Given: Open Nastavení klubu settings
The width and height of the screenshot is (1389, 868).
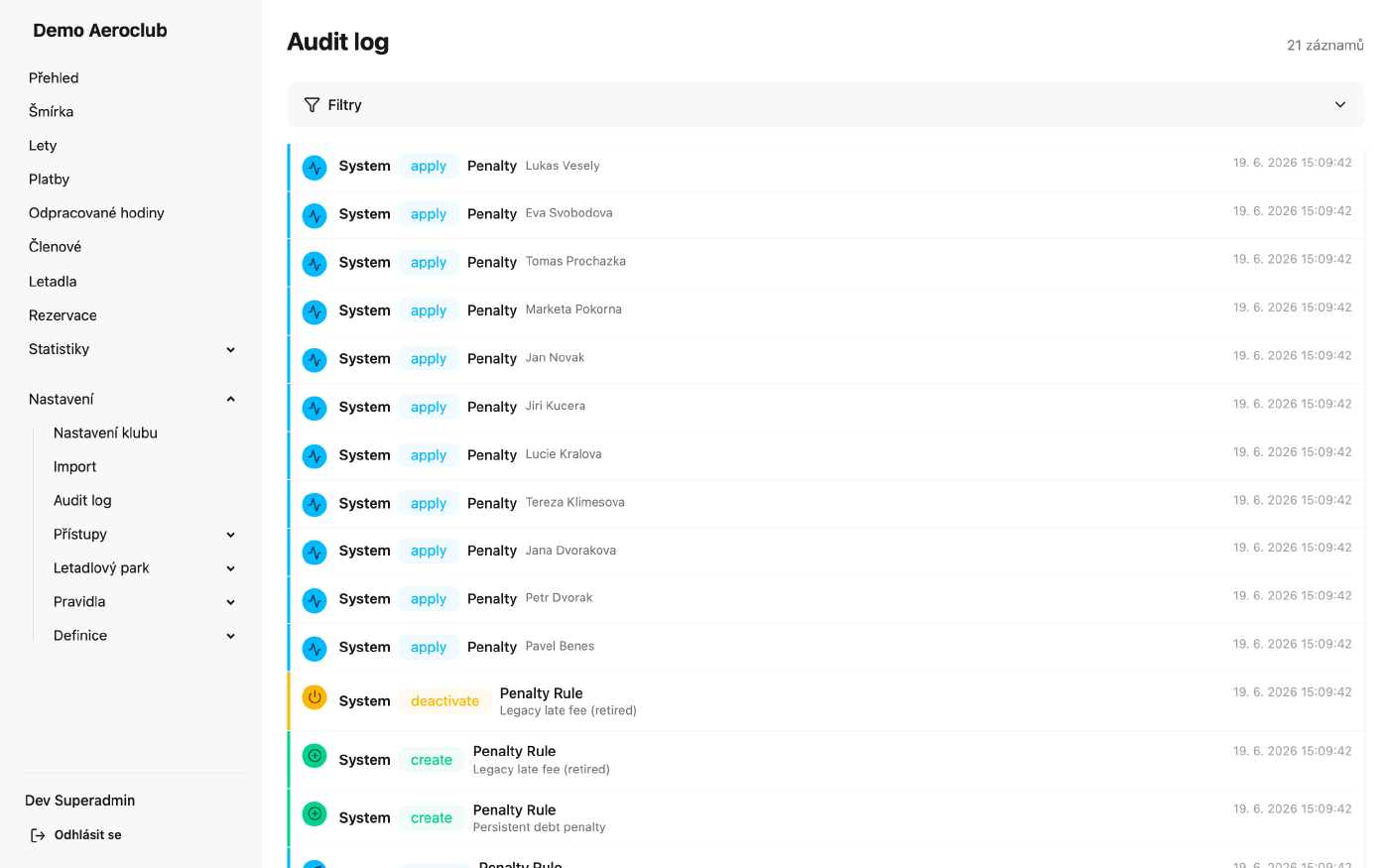Looking at the screenshot, I should click(105, 434).
